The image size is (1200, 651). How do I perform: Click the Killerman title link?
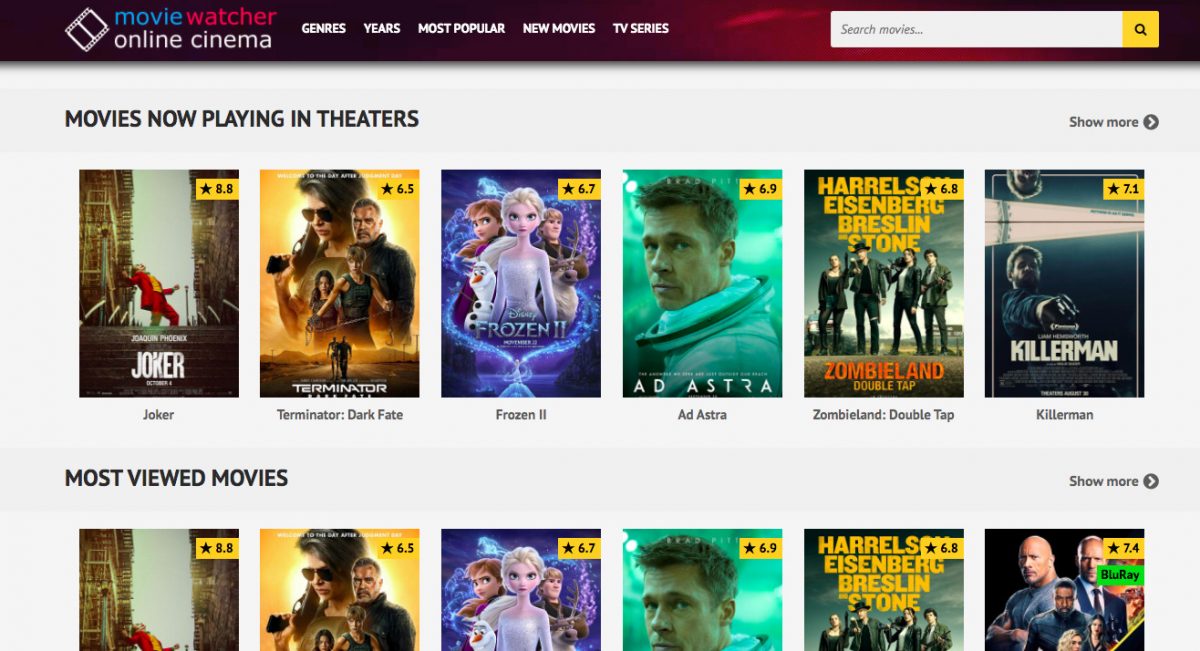pos(1064,414)
